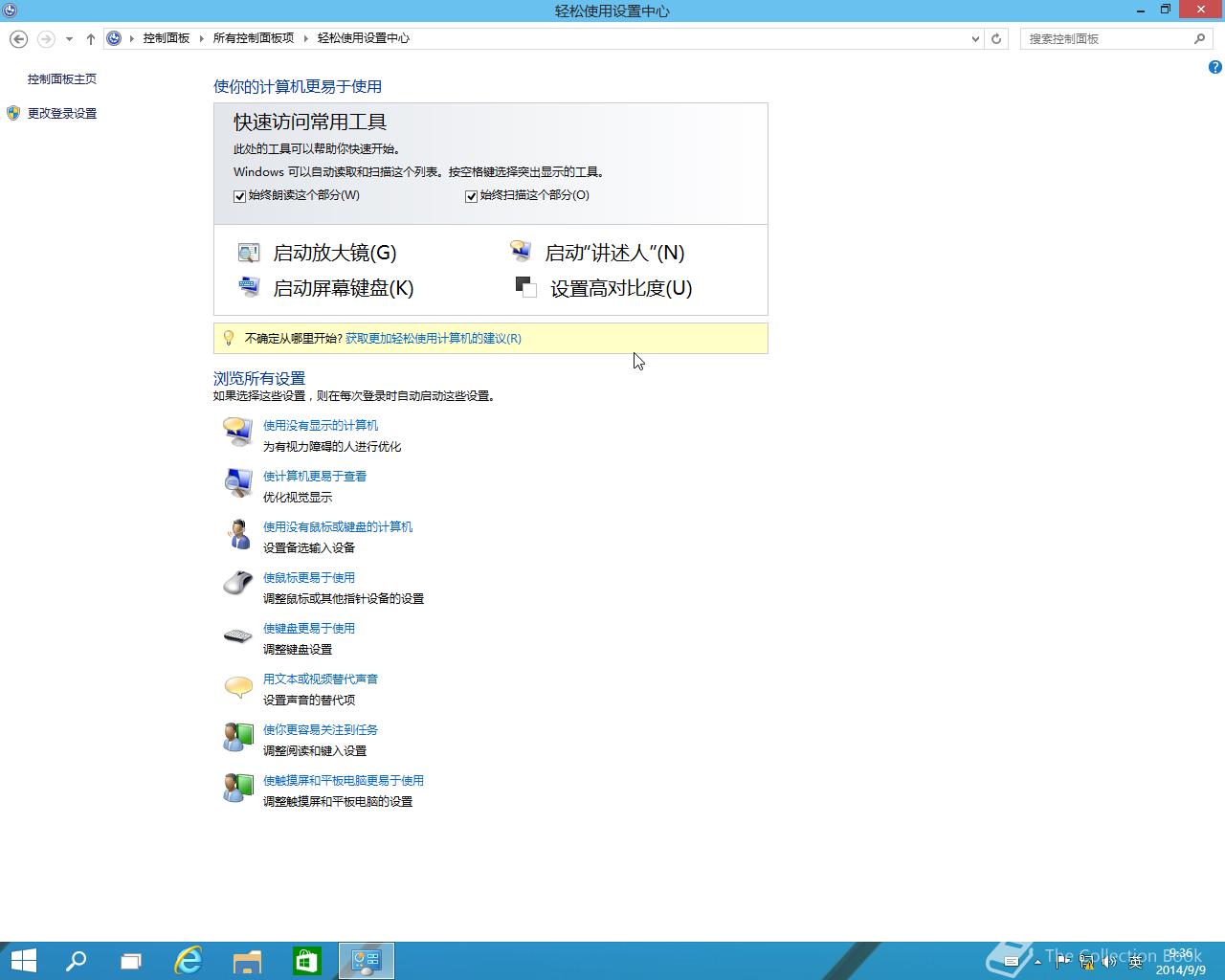Click the Task View taskbar icon
Viewport: 1225px width, 980px height.
[131, 961]
